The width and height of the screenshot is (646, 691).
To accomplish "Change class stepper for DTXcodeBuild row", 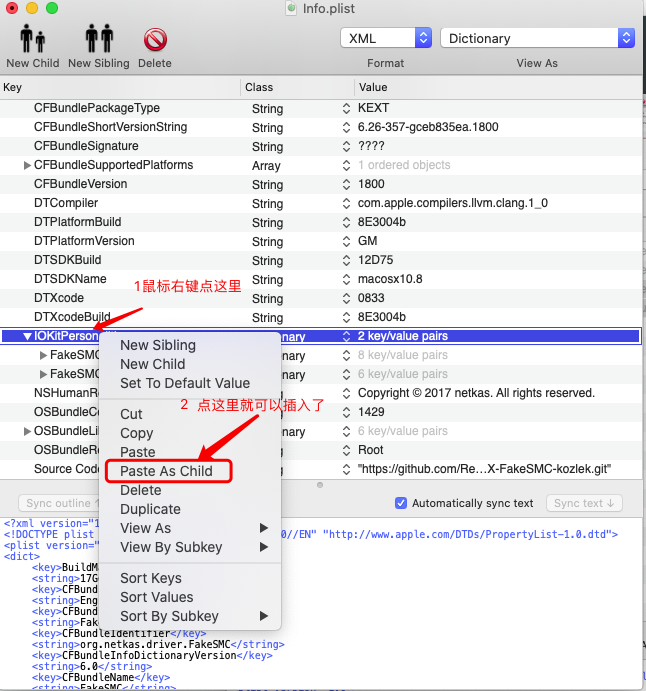I will (x=346, y=317).
